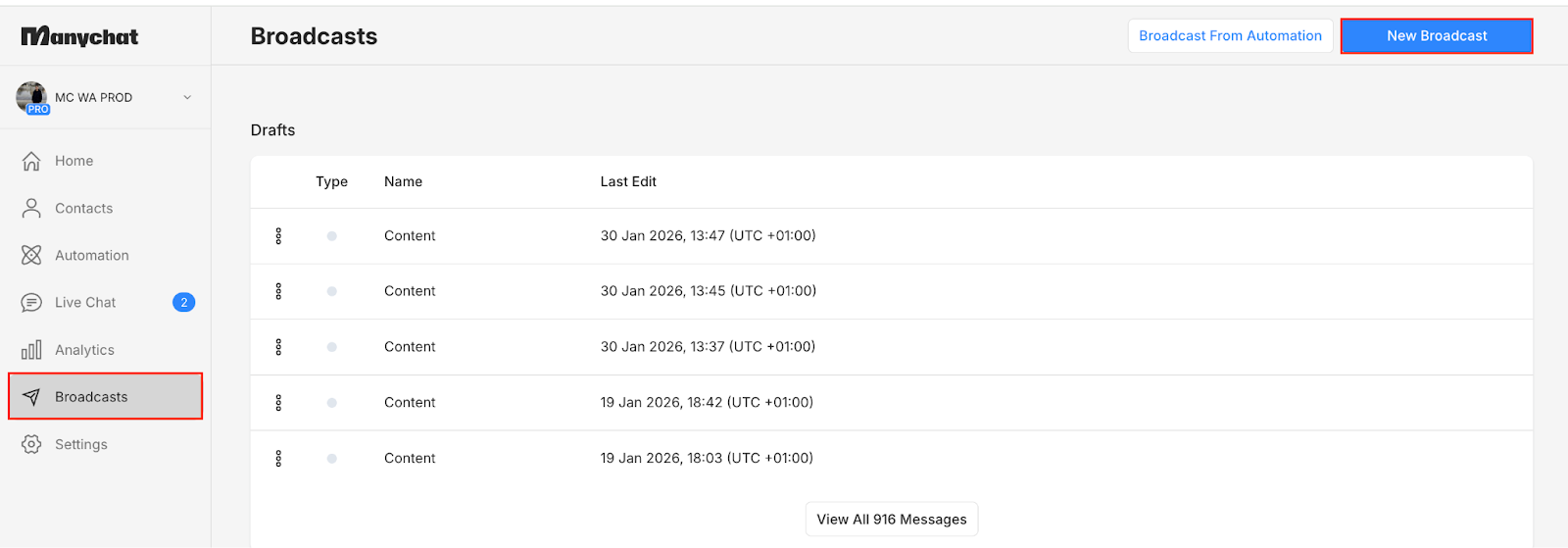Open options menu for 13:47 draft

[x=278, y=236]
